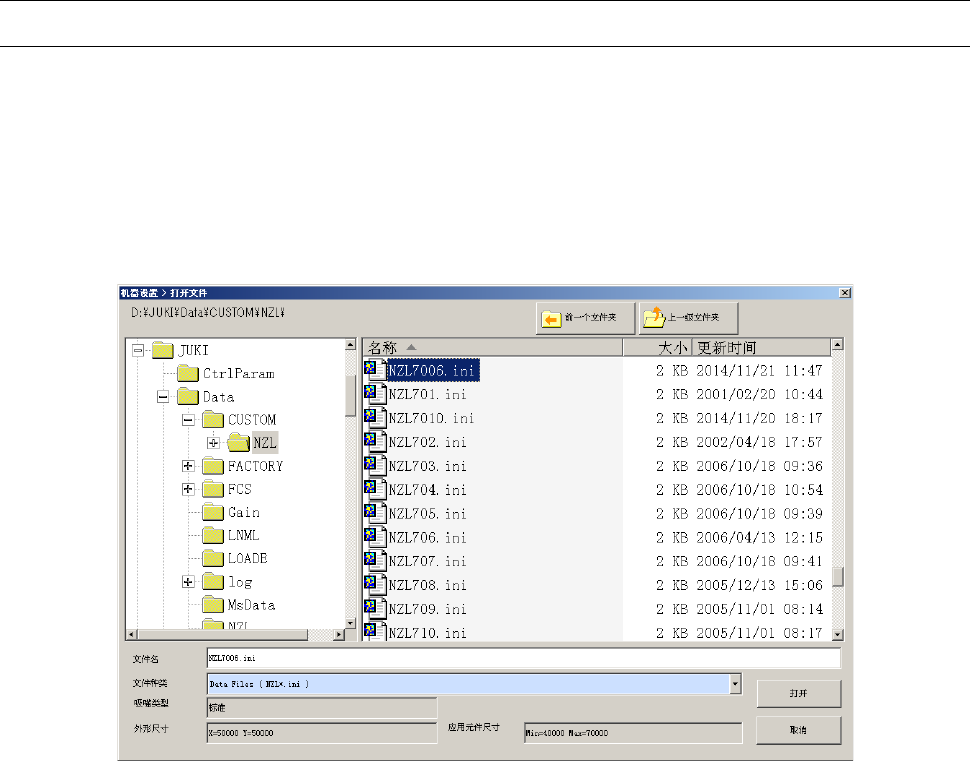970x761 pixels.
Task: Click the NZL705.ini file icon
Action: point(375,513)
